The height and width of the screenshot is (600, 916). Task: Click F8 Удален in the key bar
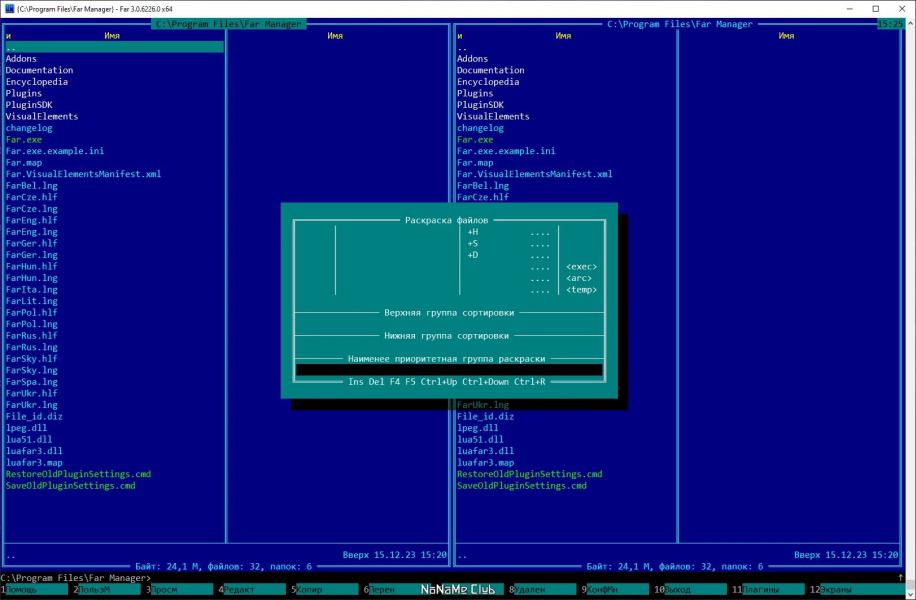(x=544, y=589)
